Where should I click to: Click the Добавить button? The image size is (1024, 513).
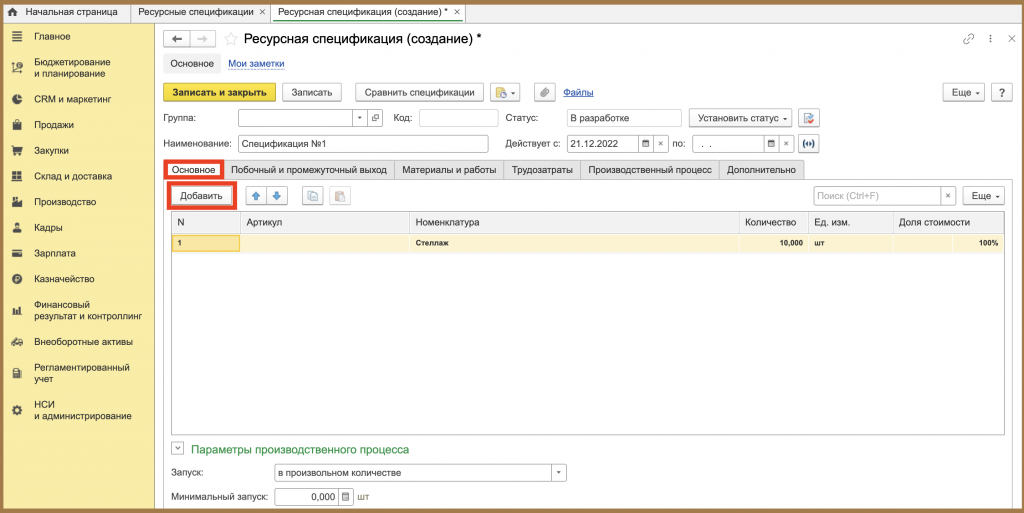coord(201,196)
